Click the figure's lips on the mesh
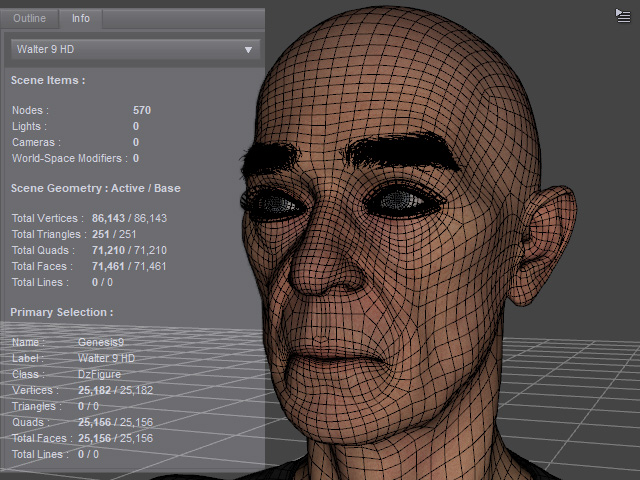The width and height of the screenshot is (640, 480). click(339, 353)
